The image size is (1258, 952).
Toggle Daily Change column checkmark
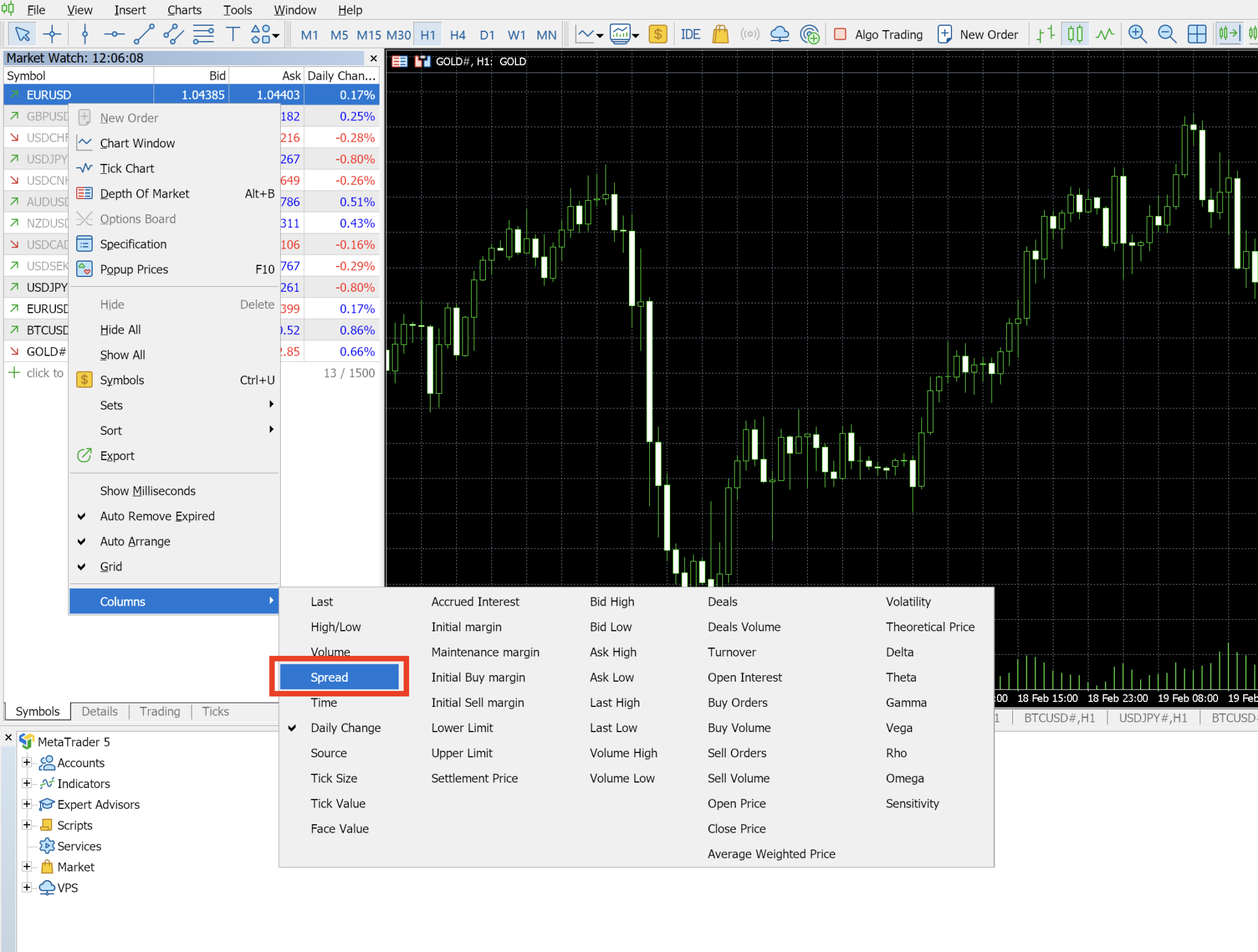point(345,728)
